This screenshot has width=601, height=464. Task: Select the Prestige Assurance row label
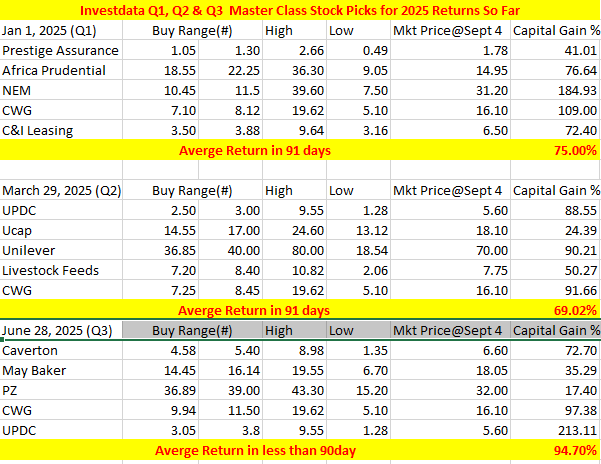point(61,50)
